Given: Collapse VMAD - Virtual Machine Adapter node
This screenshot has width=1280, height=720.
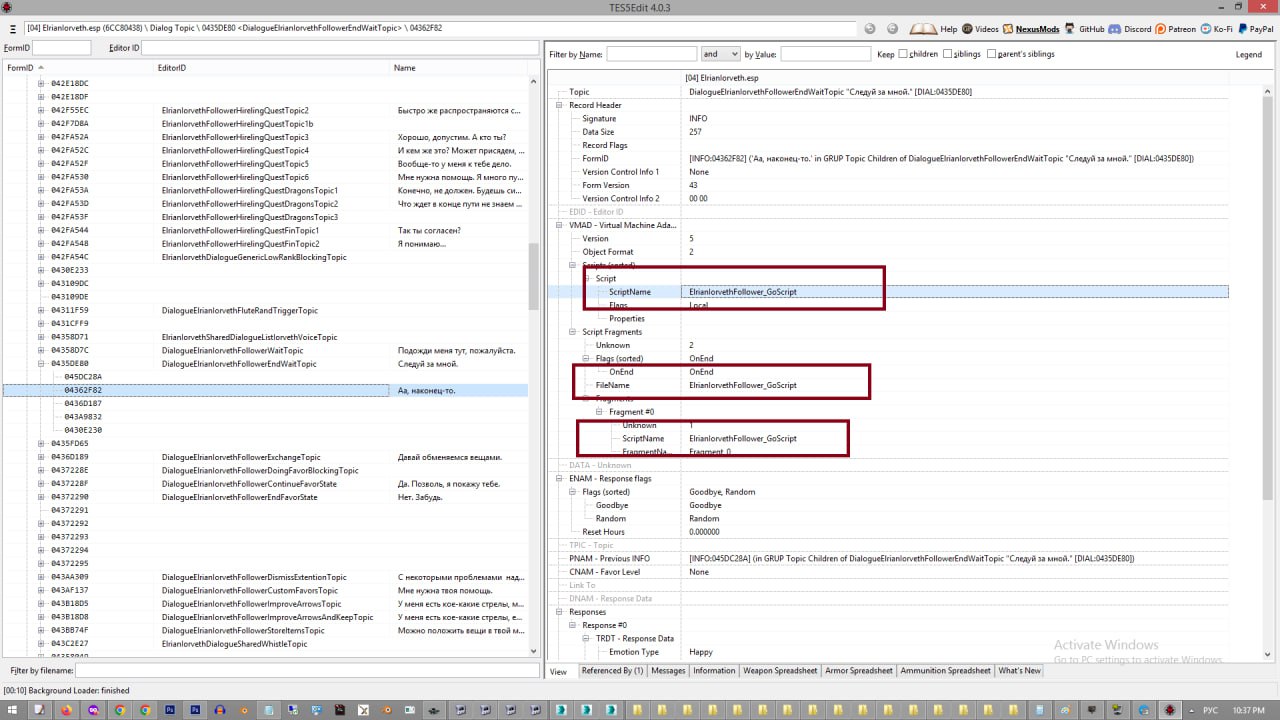Looking at the screenshot, I should [x=560, y=225].
